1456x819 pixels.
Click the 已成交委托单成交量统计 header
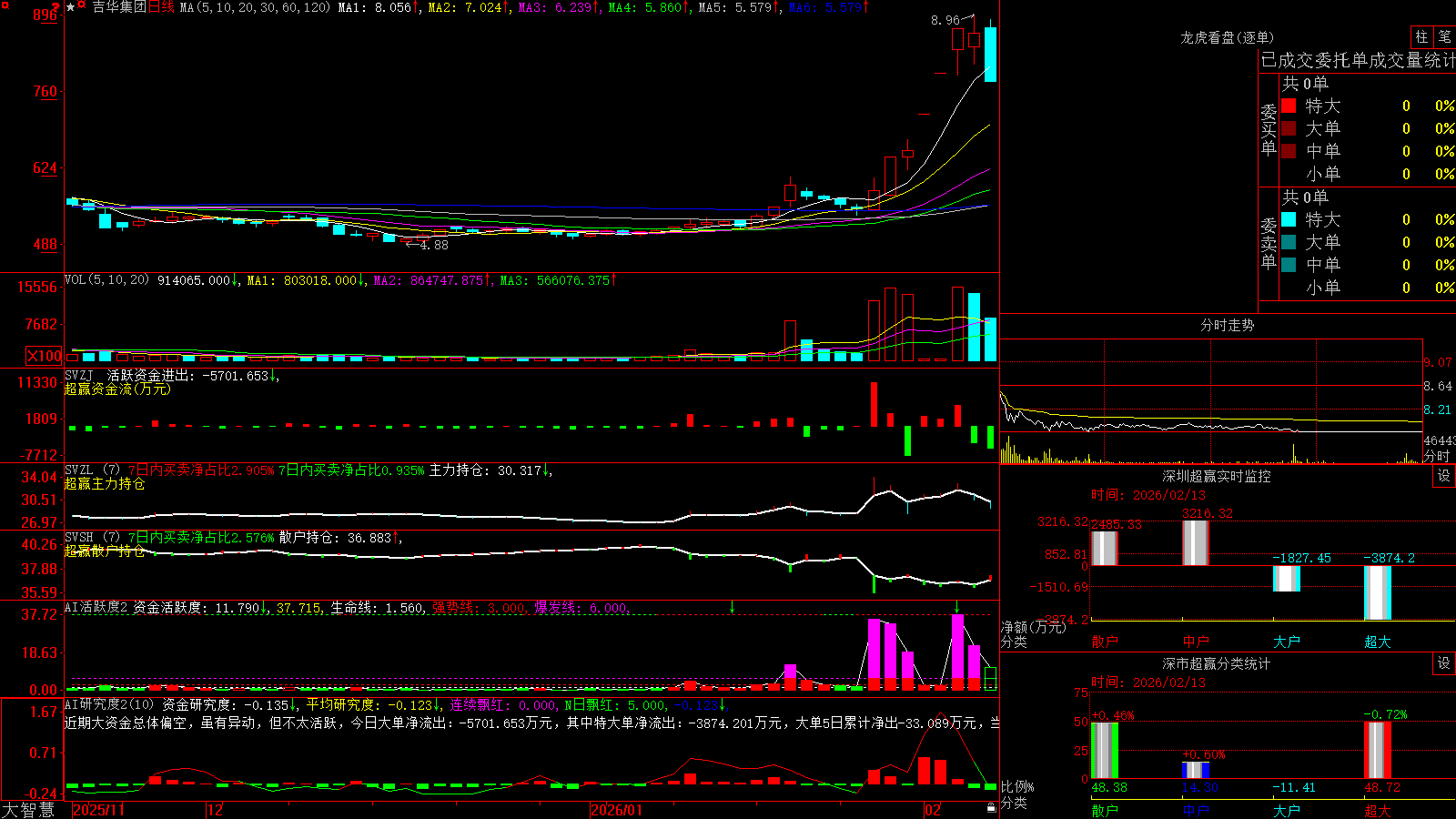(x=1358, y=60)
